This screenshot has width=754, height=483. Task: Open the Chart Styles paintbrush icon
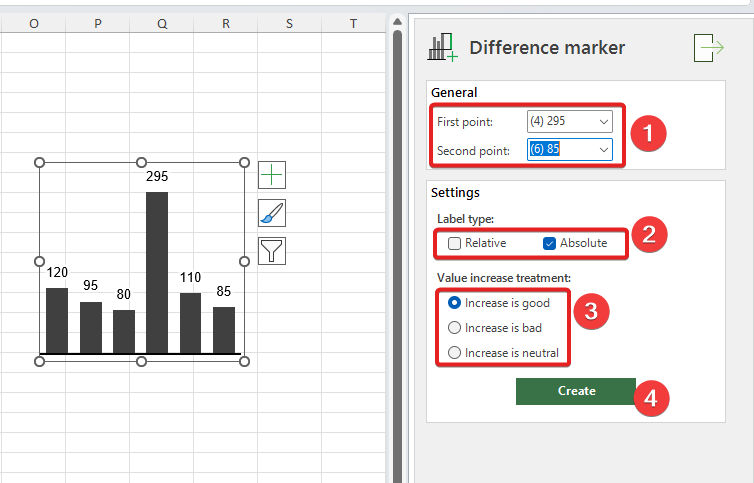[x=272, y=213]
